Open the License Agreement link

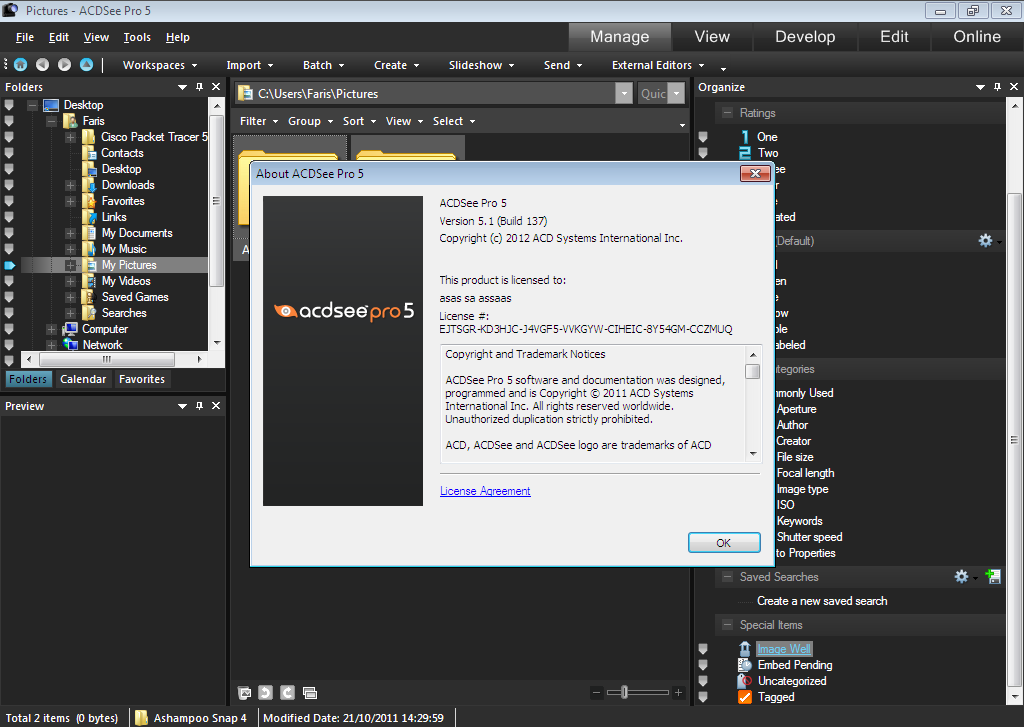(485, 491)
